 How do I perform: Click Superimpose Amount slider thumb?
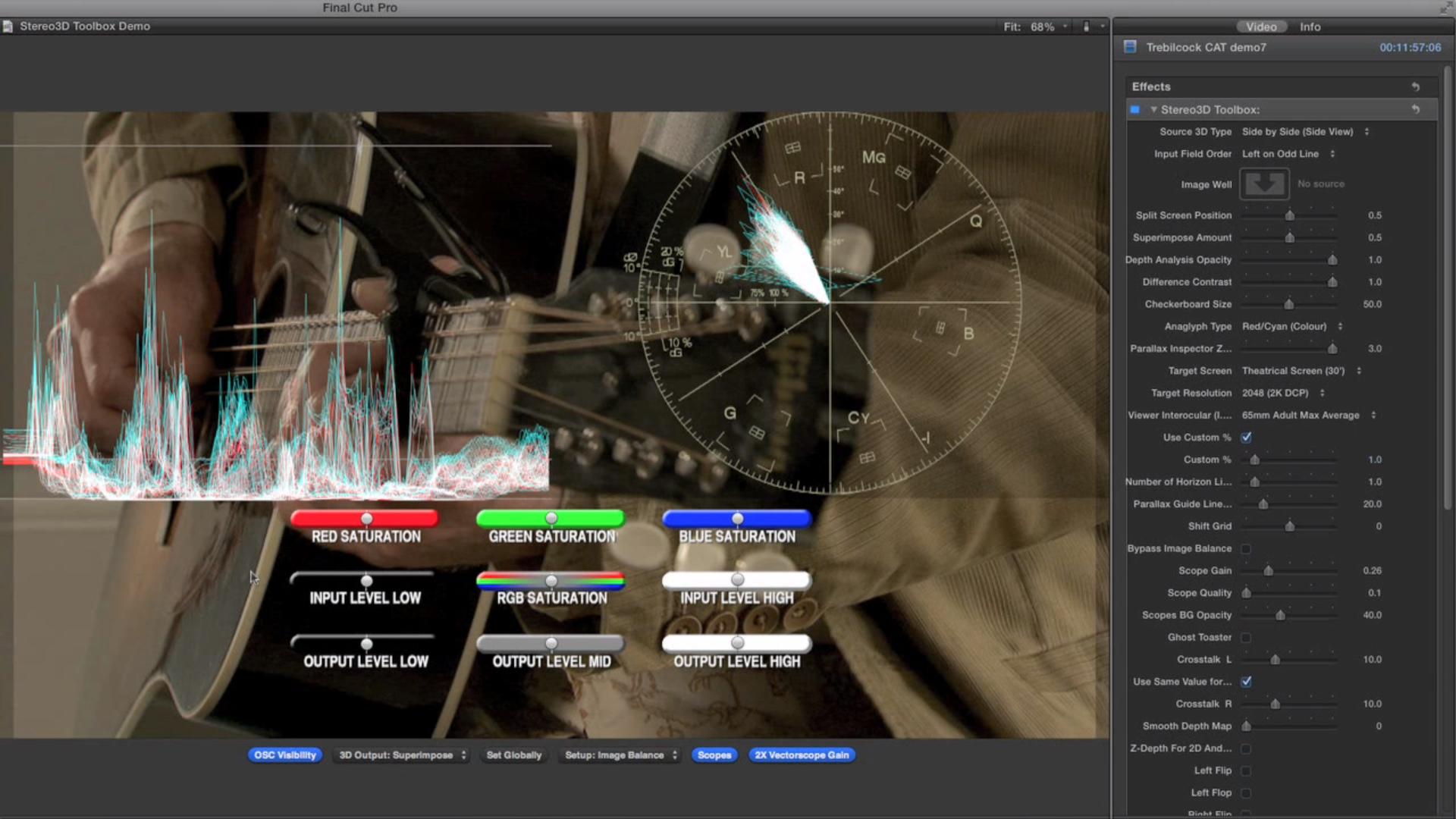click(x=1289, y=238)
